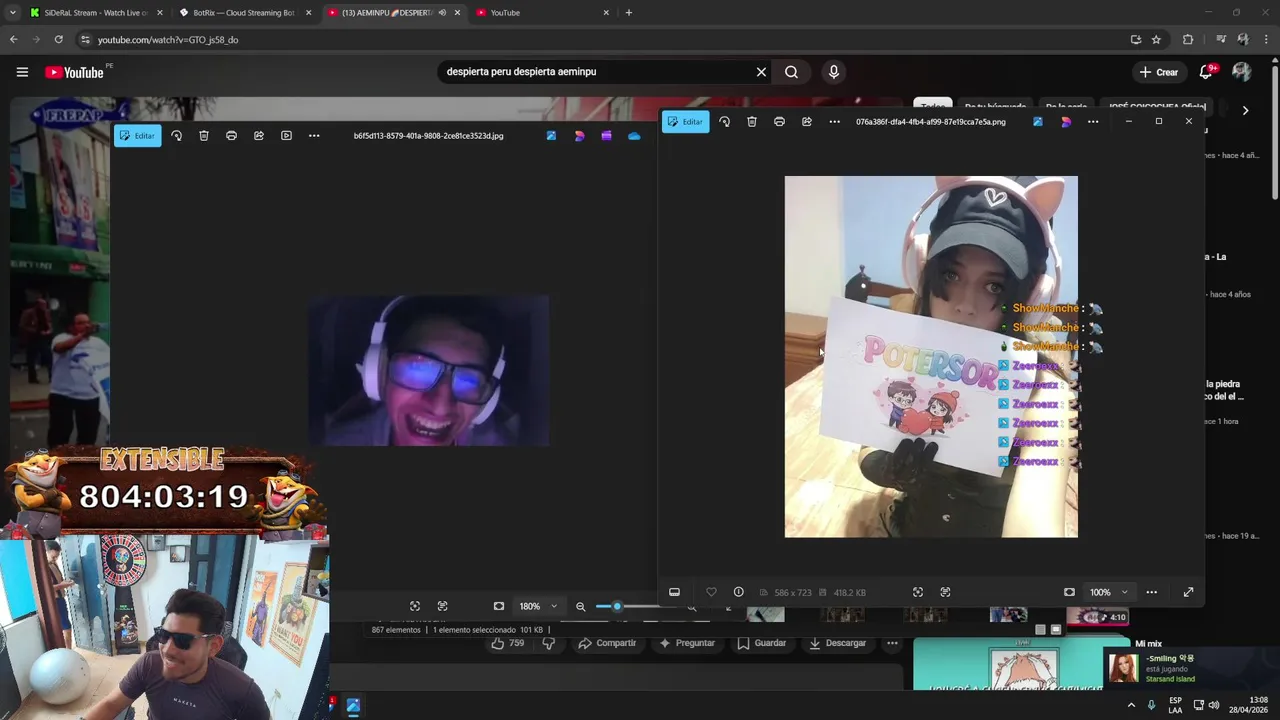The height and width of the screenshot is (720, 1280).
Task: Open more options in jpg window toolbar
Action: click(x=314, y=136)
